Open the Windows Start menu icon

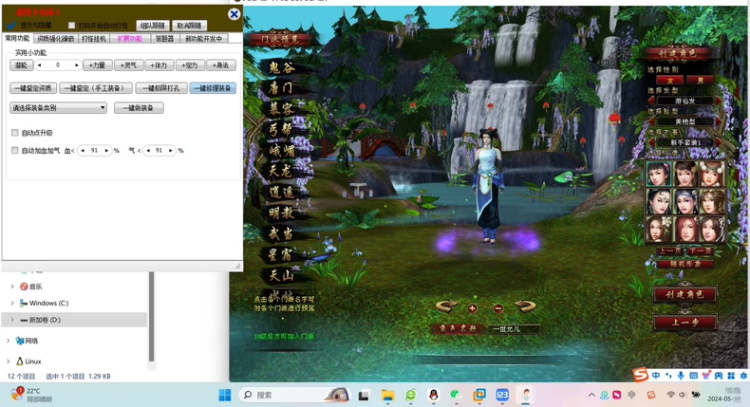225,395
